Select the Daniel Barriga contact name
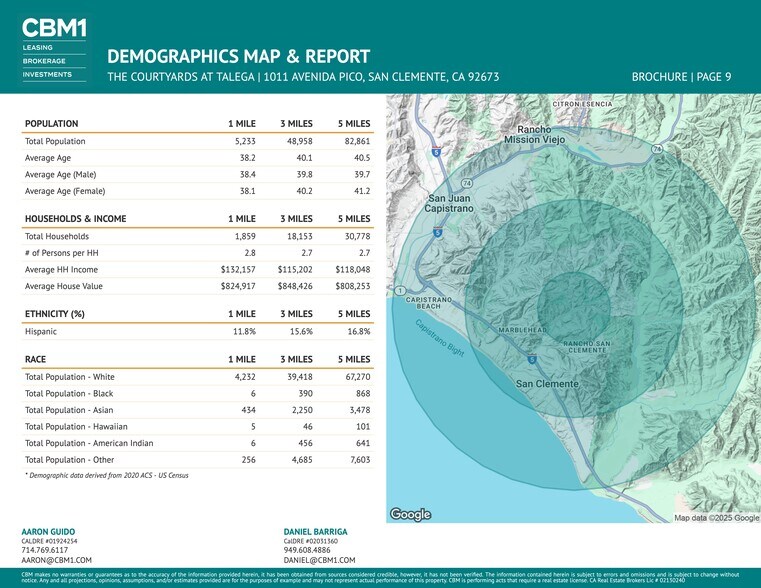This screenshot has height=588, width=761. tap(316, 531)
